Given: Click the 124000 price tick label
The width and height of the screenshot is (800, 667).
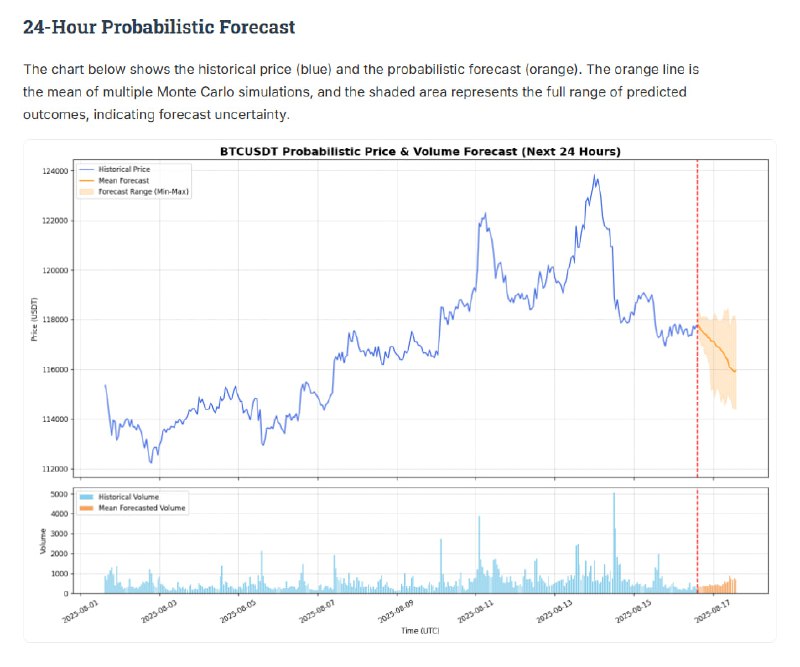Looking at the screenshot, I should point(54,171).
